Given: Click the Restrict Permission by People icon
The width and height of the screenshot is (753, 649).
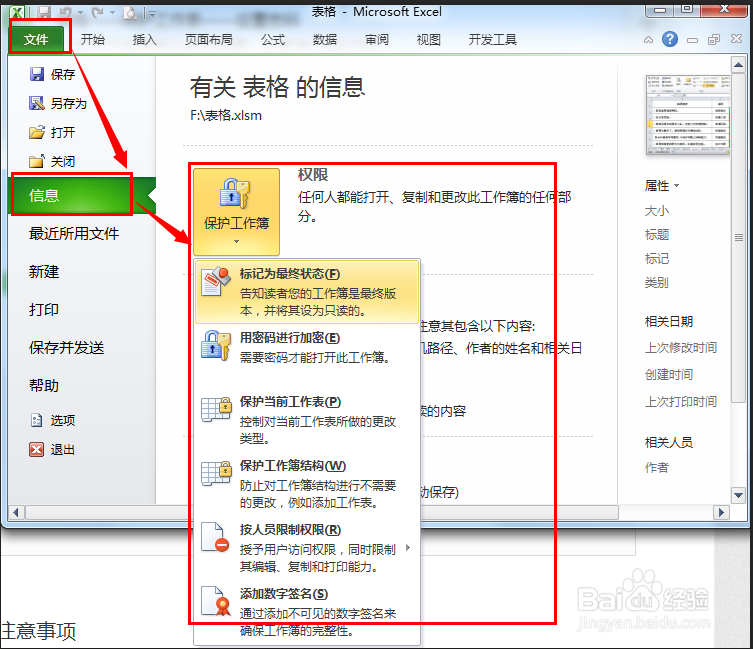Looking at the screenshot, I should click(215, 537).
